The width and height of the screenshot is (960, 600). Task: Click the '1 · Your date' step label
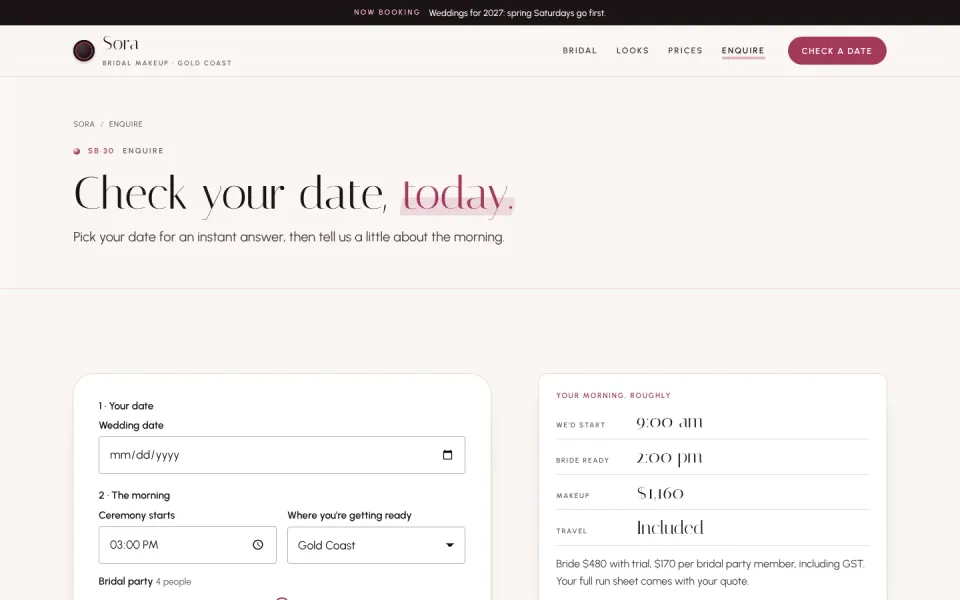point(126,406)
